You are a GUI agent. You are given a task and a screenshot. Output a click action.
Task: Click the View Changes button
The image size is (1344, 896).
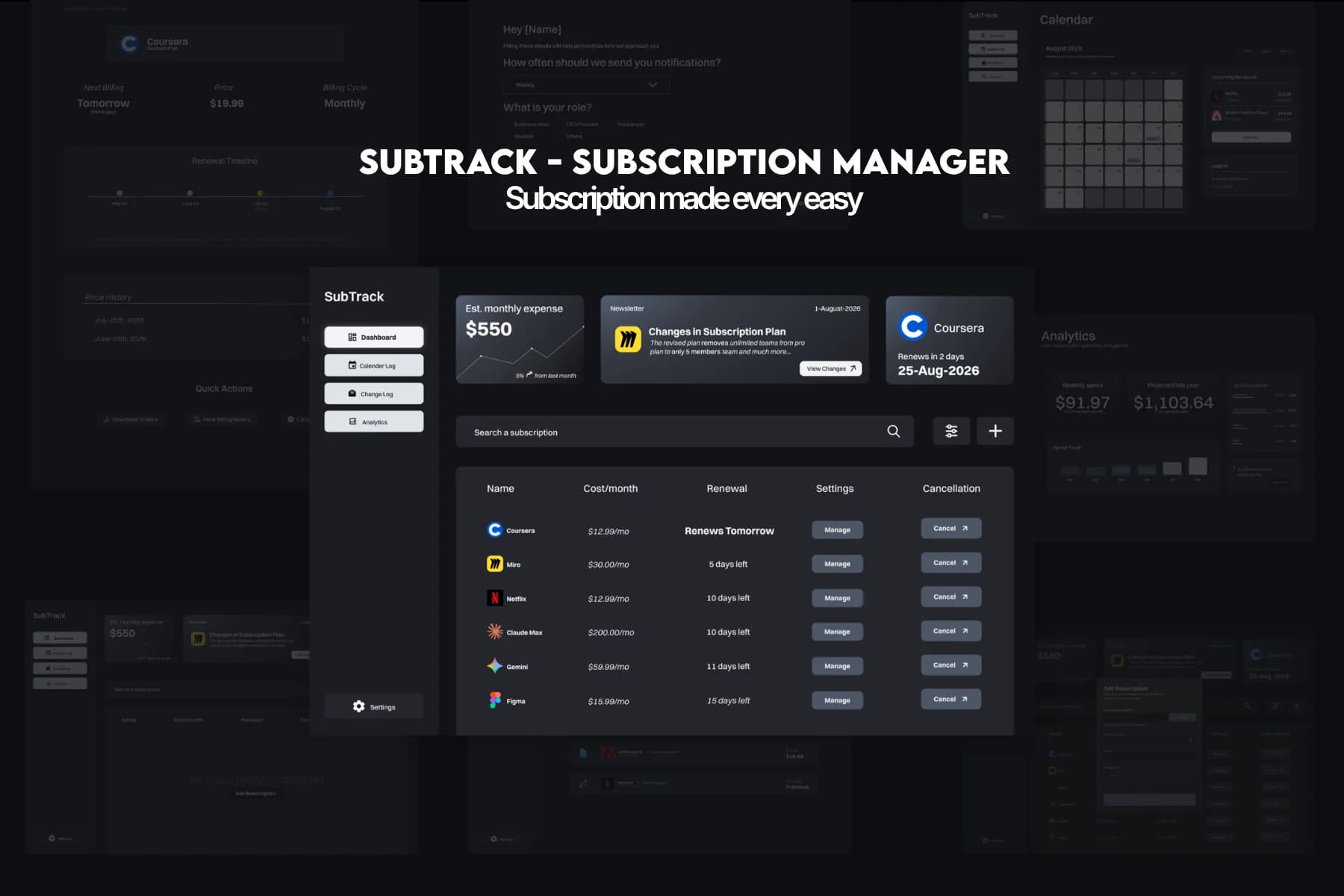[830, 369]
